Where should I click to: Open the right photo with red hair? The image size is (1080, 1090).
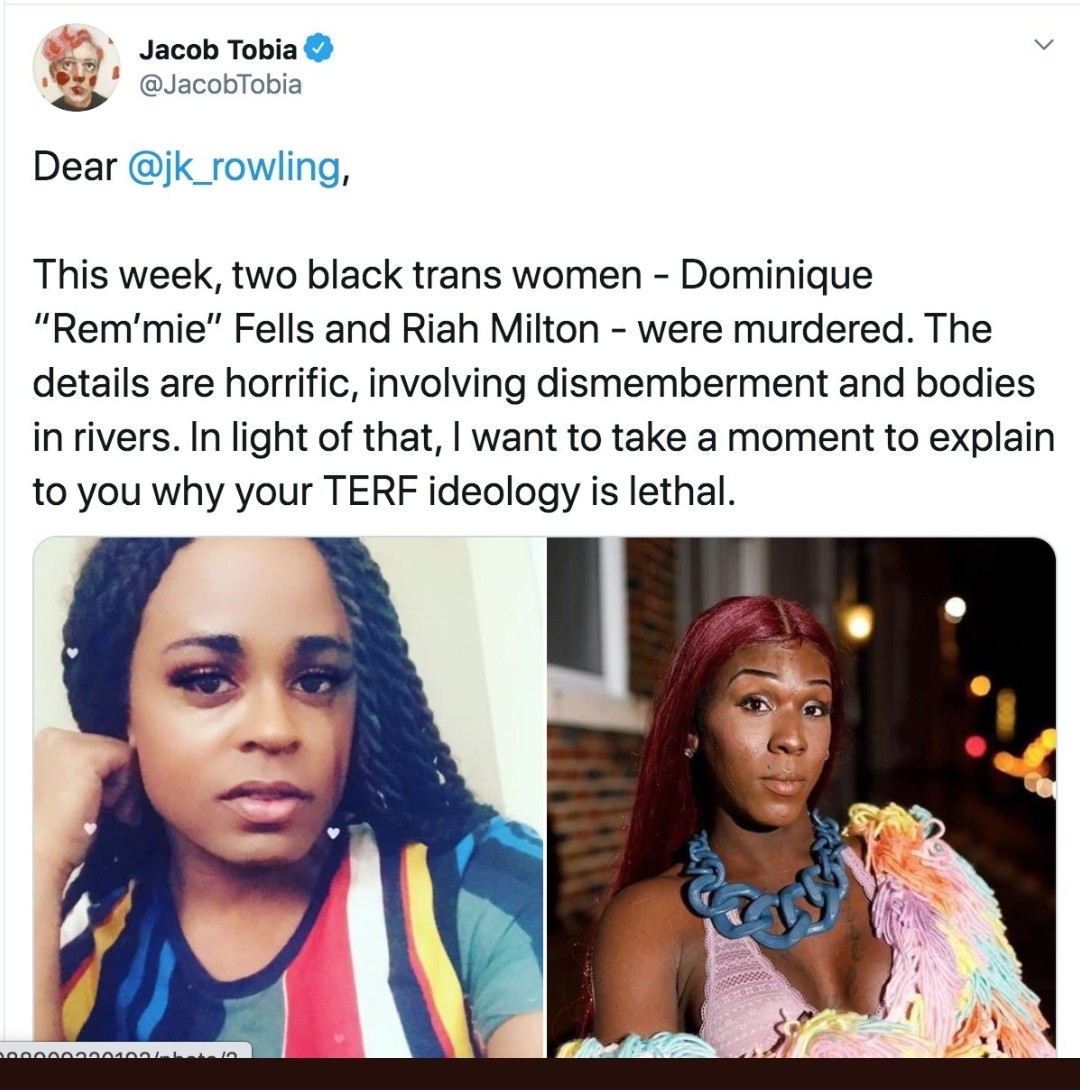(x=801, y=797)
